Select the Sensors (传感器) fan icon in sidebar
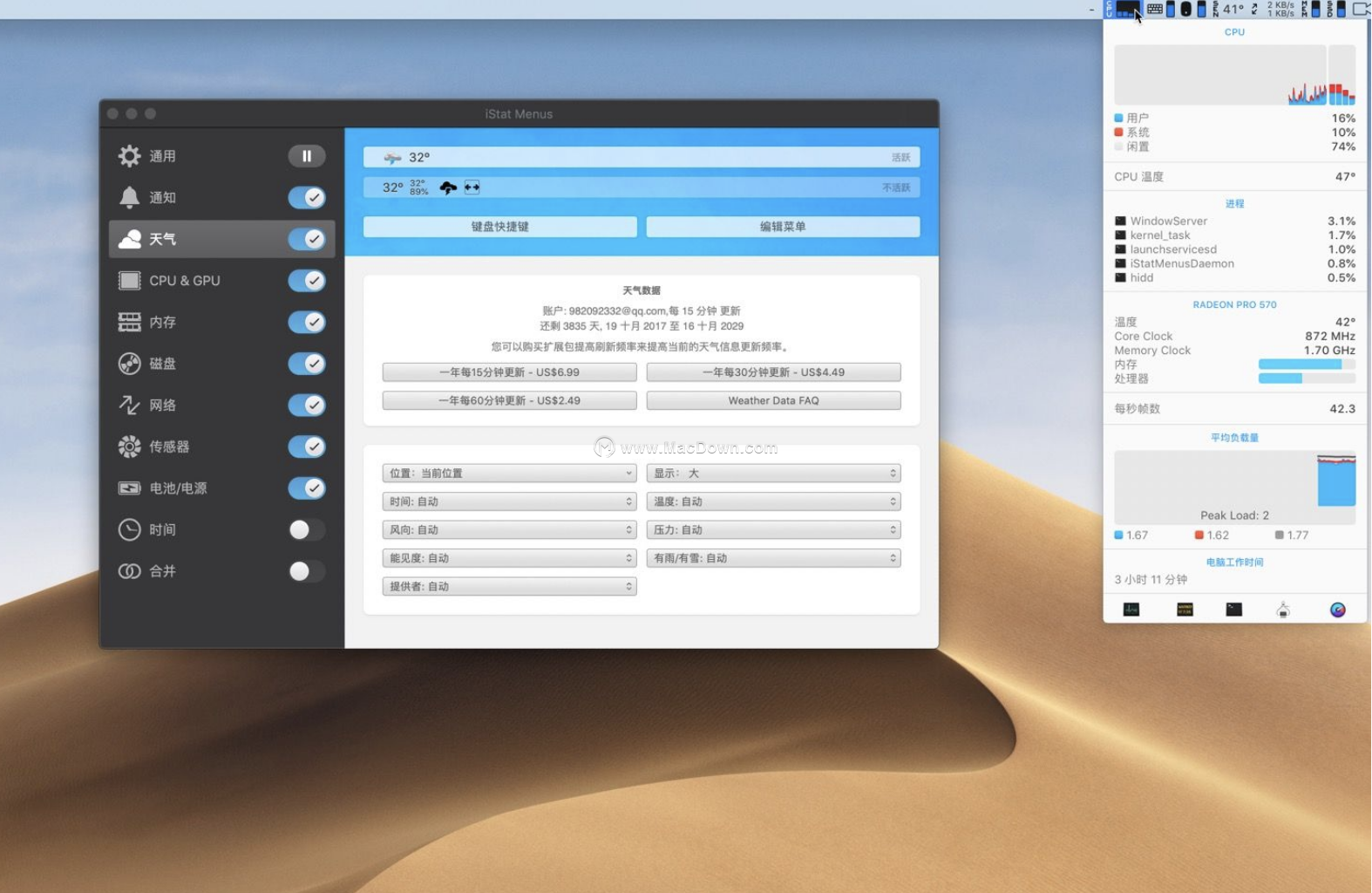This screenshot has height=893, width=1372. [x=129, y=446]
